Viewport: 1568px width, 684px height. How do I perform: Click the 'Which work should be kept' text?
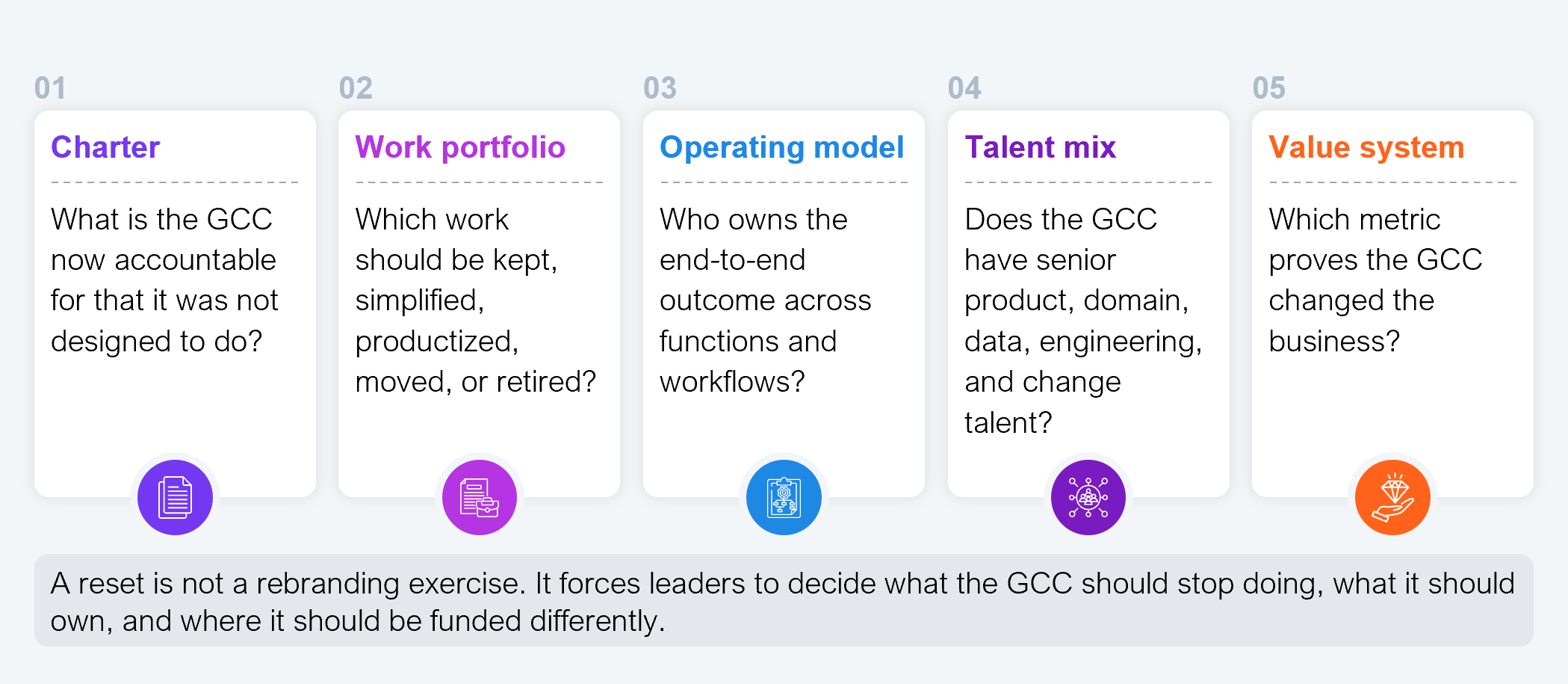tap(476, 301)
